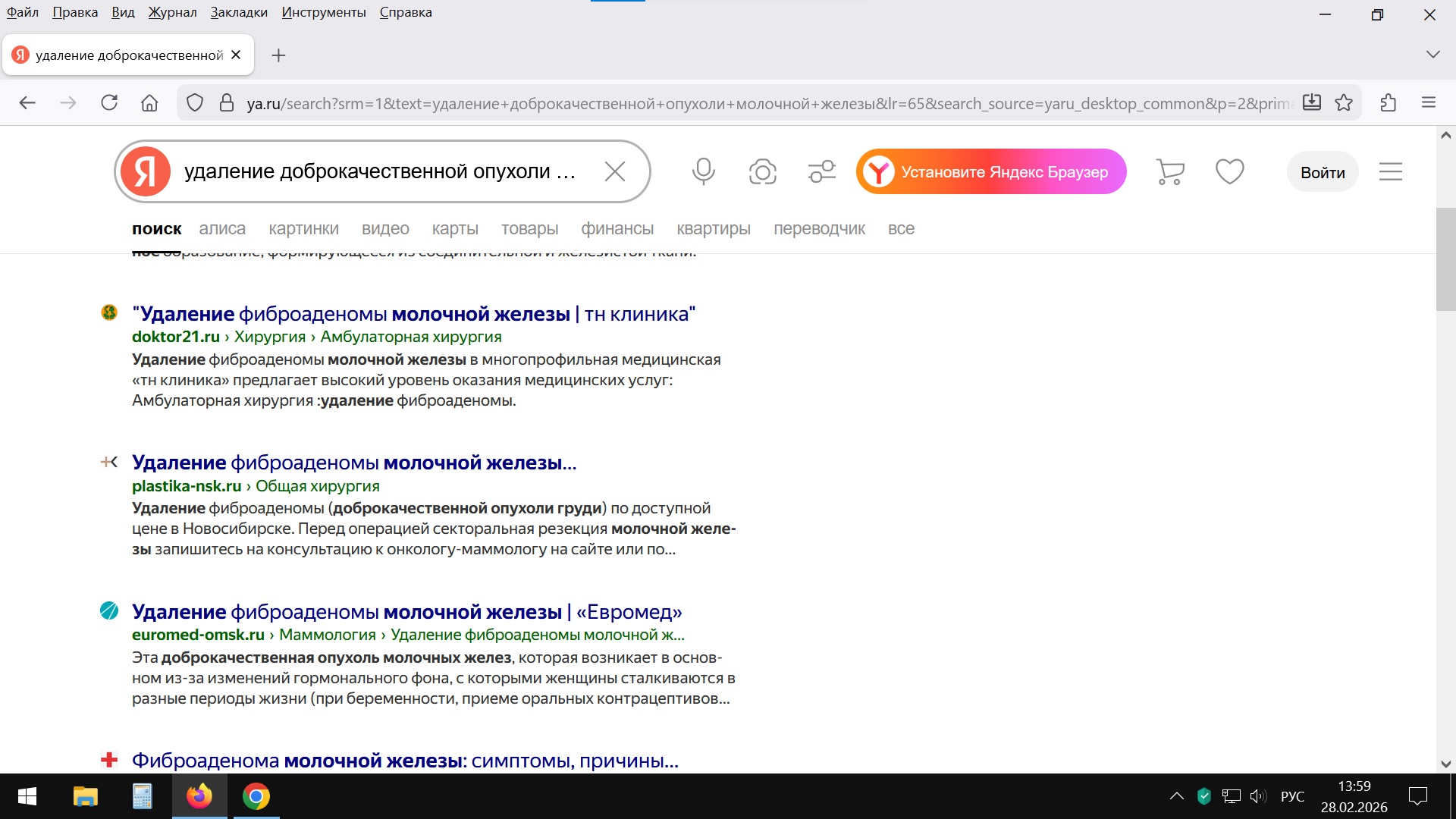The width and height of the screenshot is (1456, 819).
Task: Open the Закладки menu
Action: click(239, 12)
